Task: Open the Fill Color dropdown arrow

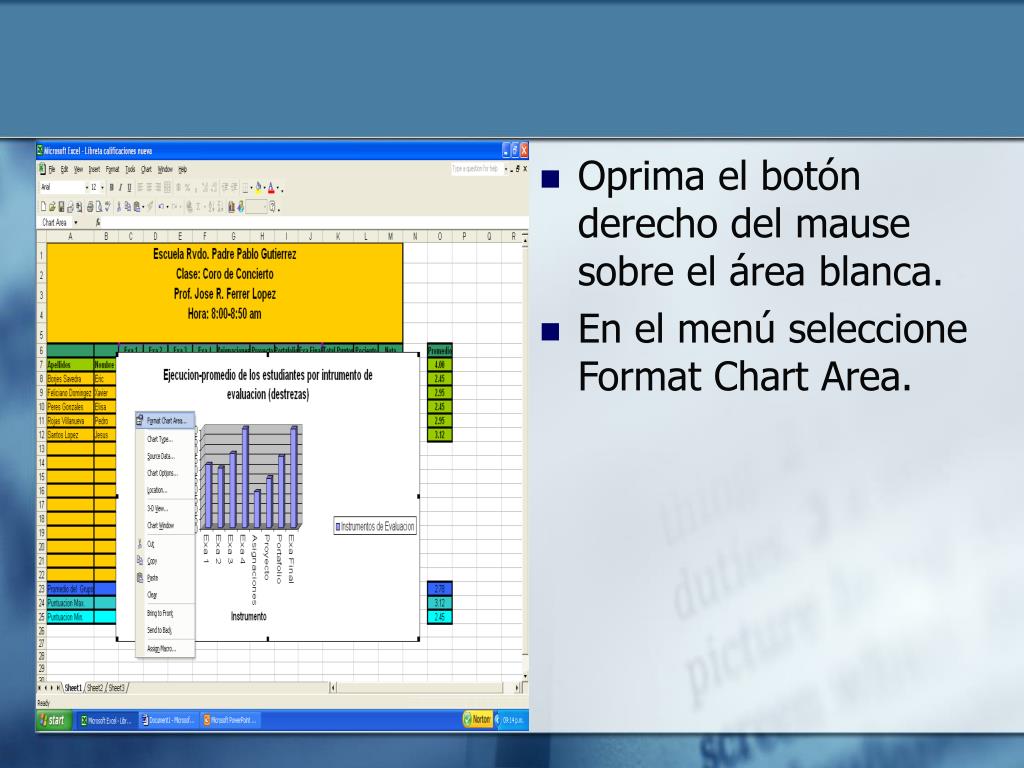Action: point(264,188)
